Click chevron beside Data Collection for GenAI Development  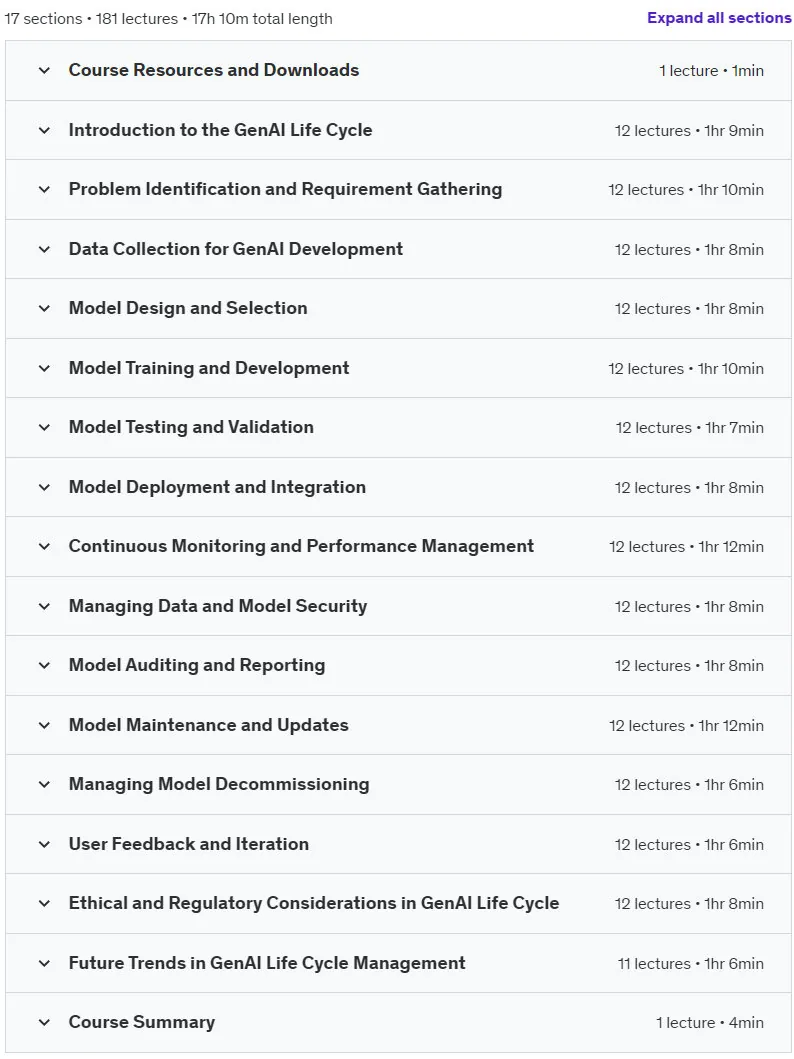click(45, 249)
